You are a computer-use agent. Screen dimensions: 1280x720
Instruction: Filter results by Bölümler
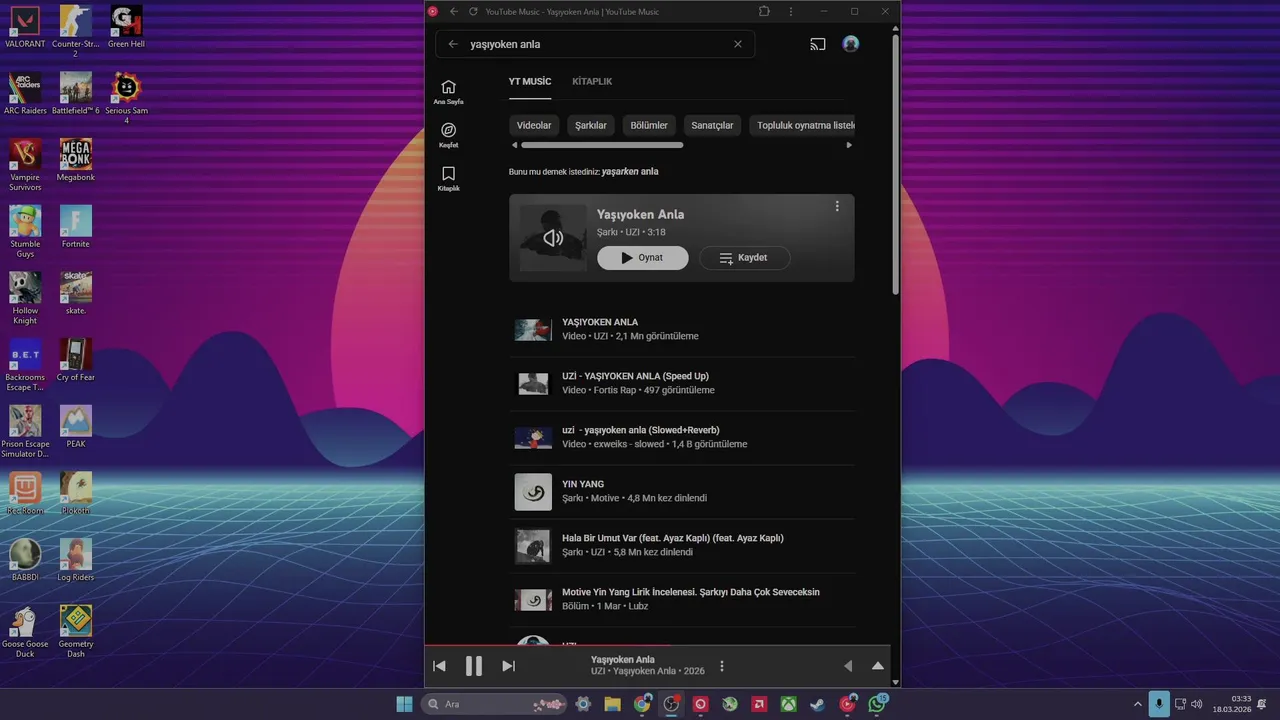click(x=649, y=126)
